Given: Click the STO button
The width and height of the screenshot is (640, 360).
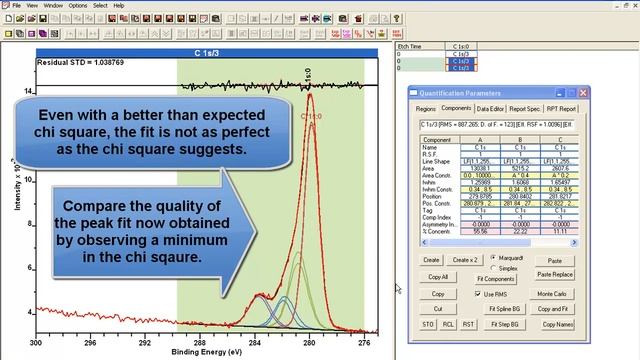Looking at the screenshot, I should coord(428,324).
